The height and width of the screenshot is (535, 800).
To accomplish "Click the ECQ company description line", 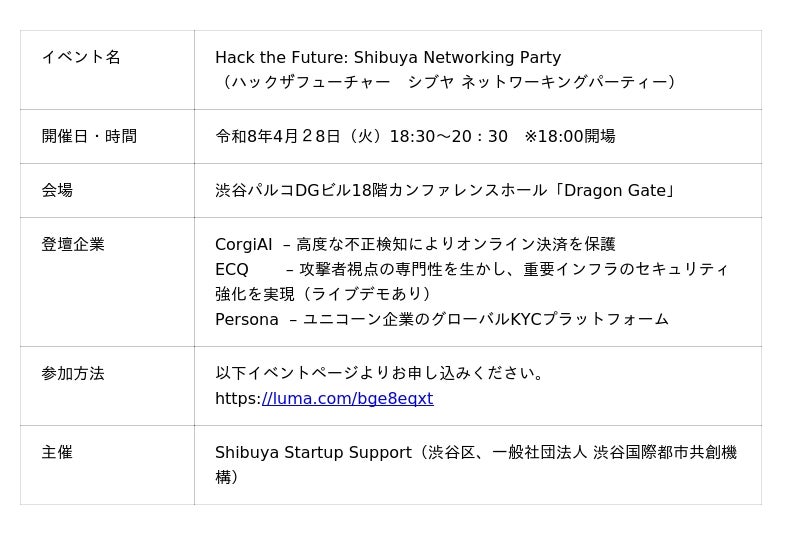I will click(472, 269).
